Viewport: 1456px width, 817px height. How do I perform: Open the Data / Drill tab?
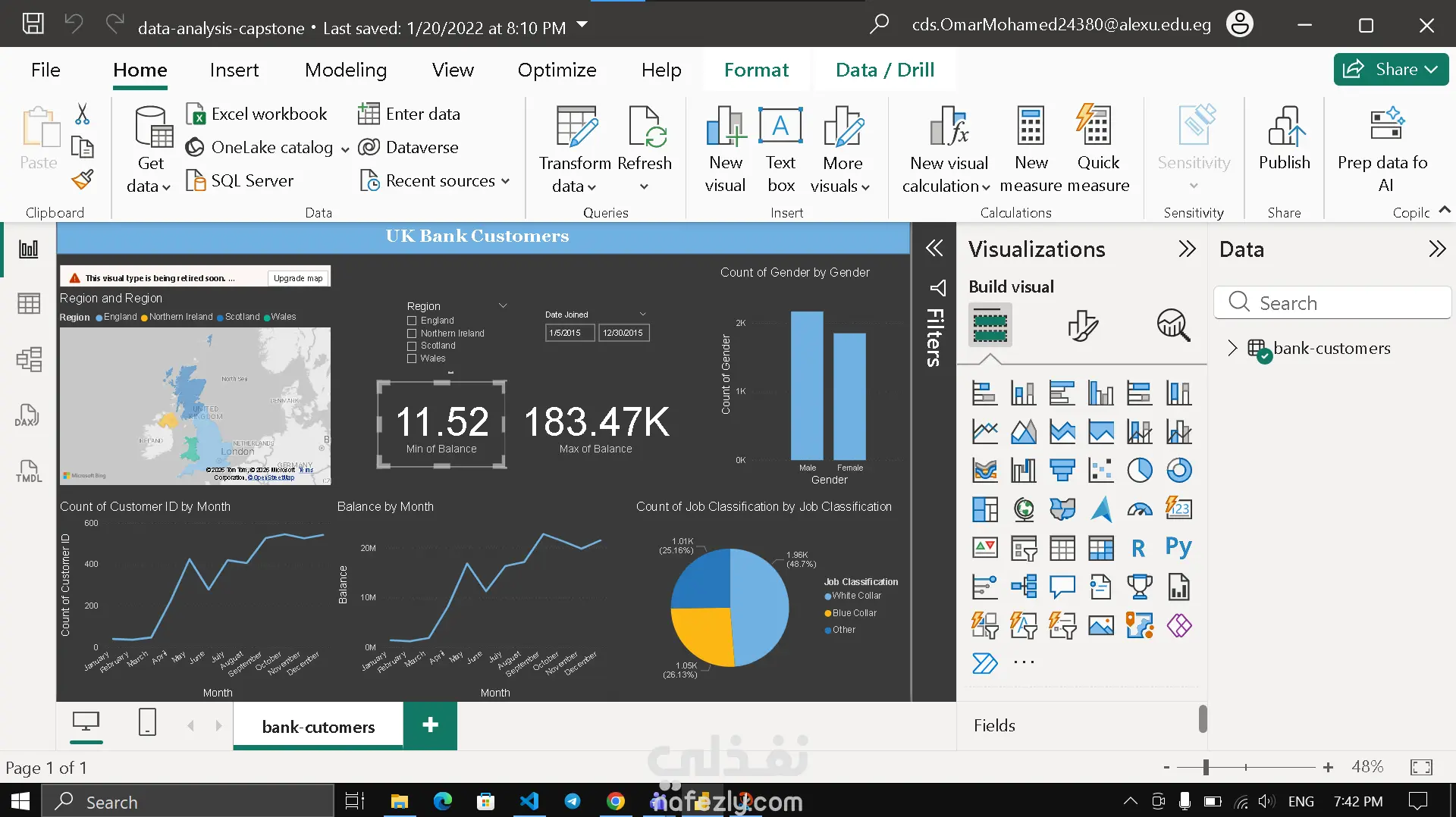[x=885, y=70]
